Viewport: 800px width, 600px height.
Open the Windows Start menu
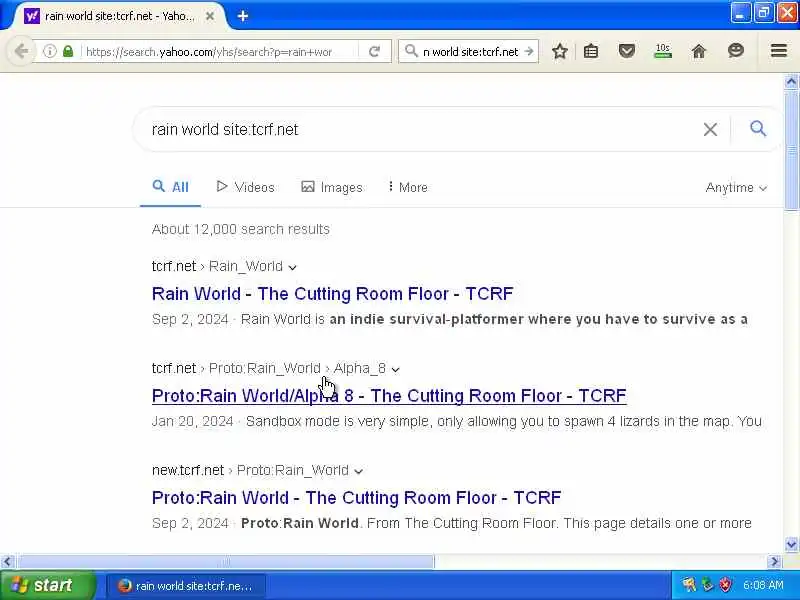(47, 585)
